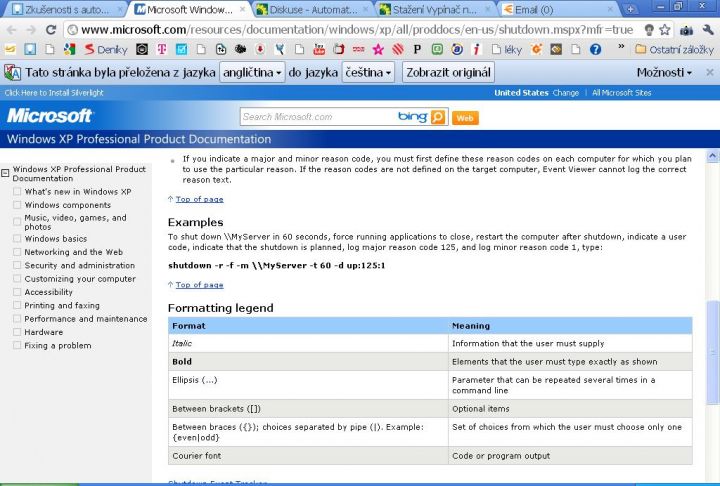Screen dimensions: 720x486
Task: Click the vertical scrollbar thumb
Action: (x=713, y=352)
